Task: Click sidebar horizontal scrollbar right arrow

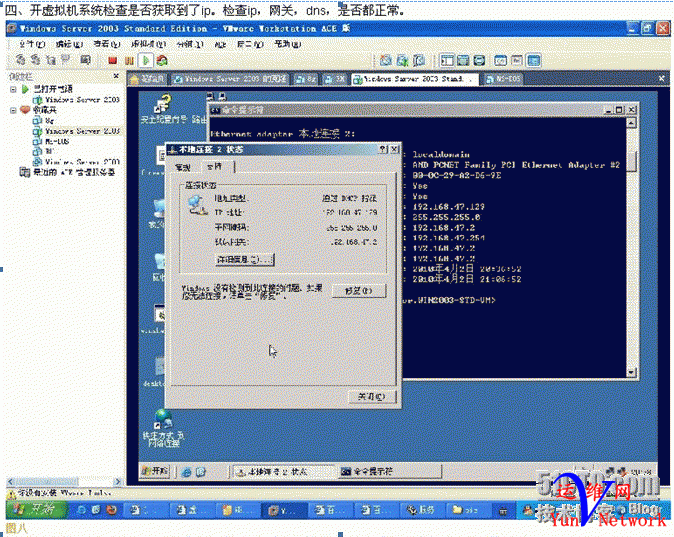Action: tap(116, 482)
